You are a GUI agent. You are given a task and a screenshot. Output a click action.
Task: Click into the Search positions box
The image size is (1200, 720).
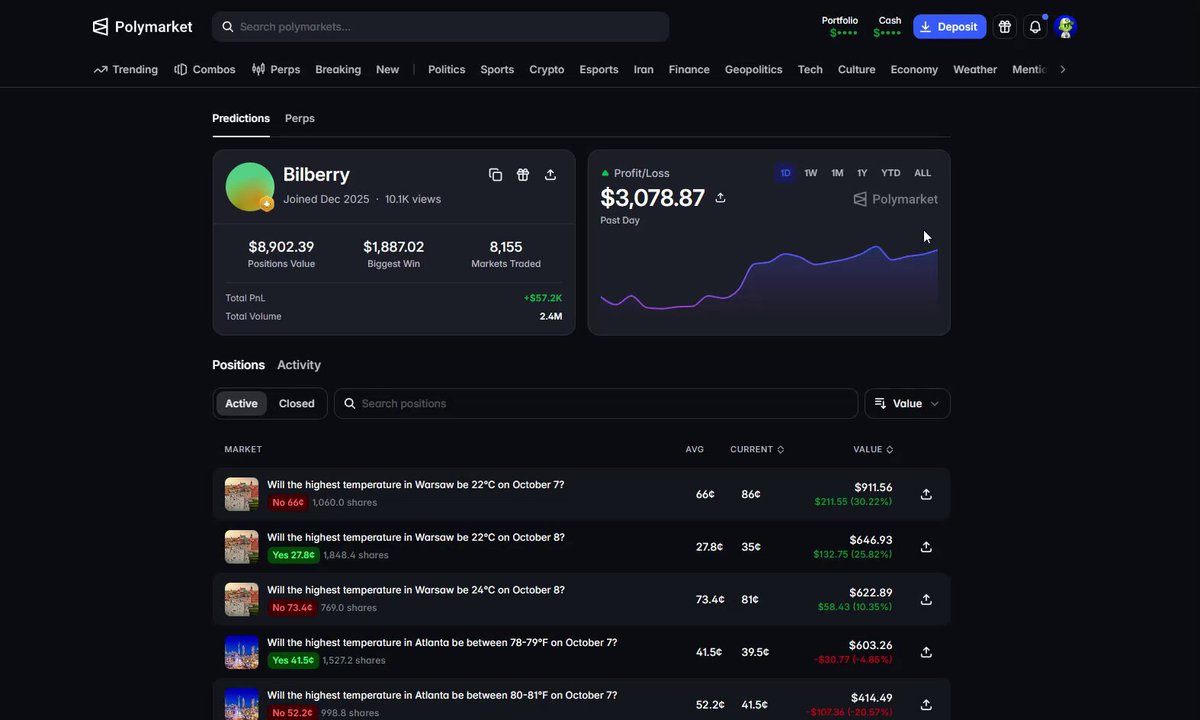[x=596, y=404]
